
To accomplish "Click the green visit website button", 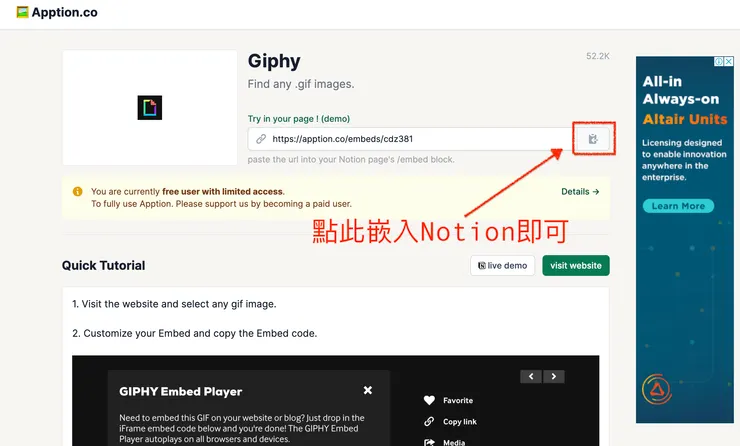I will pos(576,266).
